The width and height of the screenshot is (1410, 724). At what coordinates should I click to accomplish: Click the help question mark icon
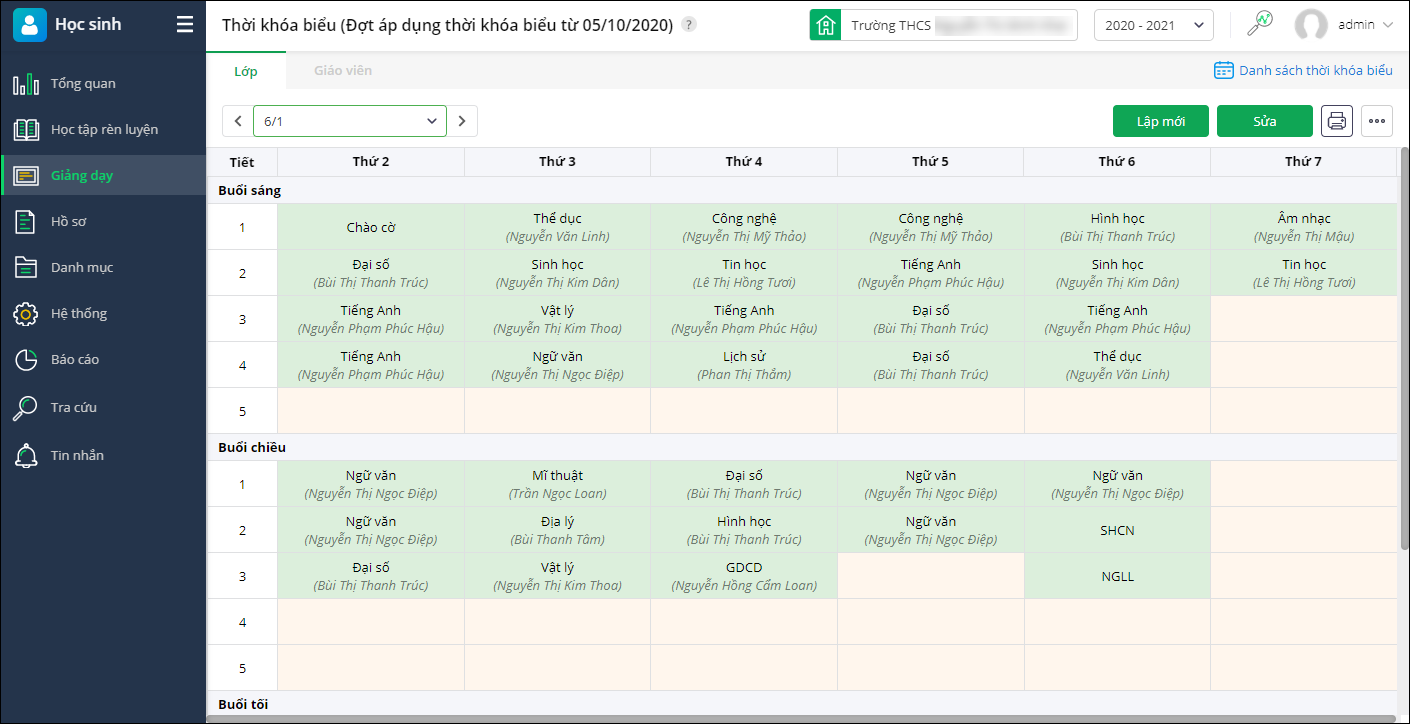(x=689, y=25)
